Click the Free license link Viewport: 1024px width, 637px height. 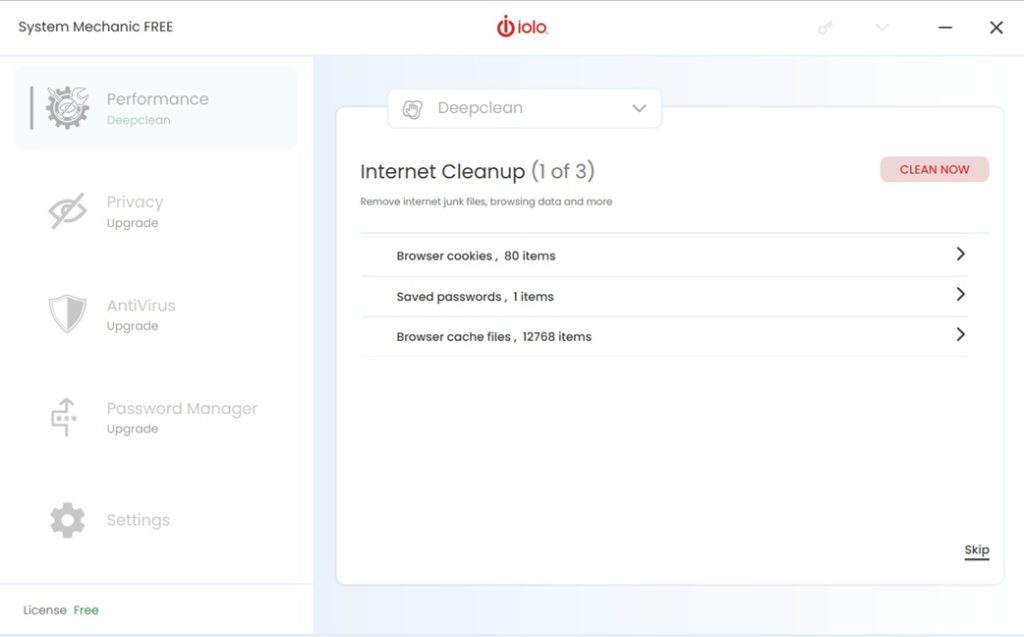pos(86,610)
